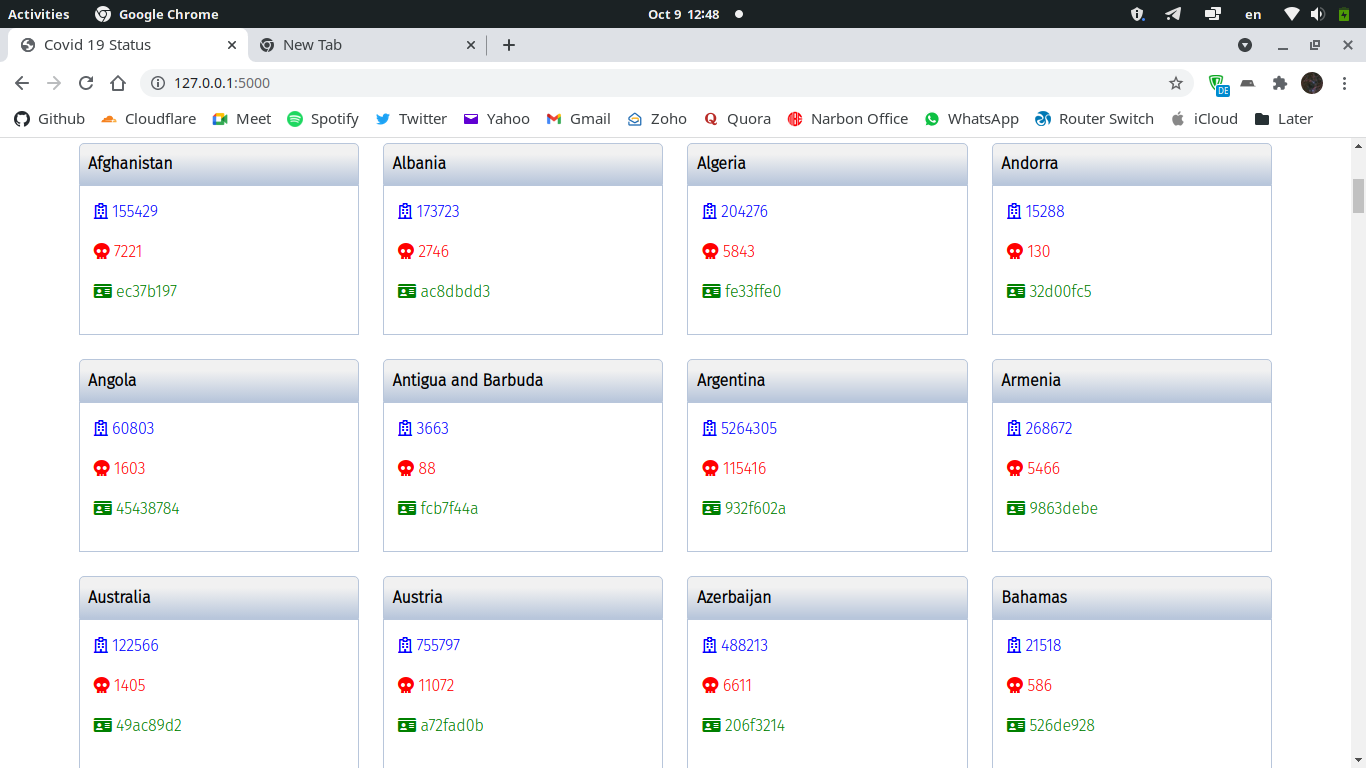
Task: Open the Cloudflare bookmark
Action: tap(148, 118)
